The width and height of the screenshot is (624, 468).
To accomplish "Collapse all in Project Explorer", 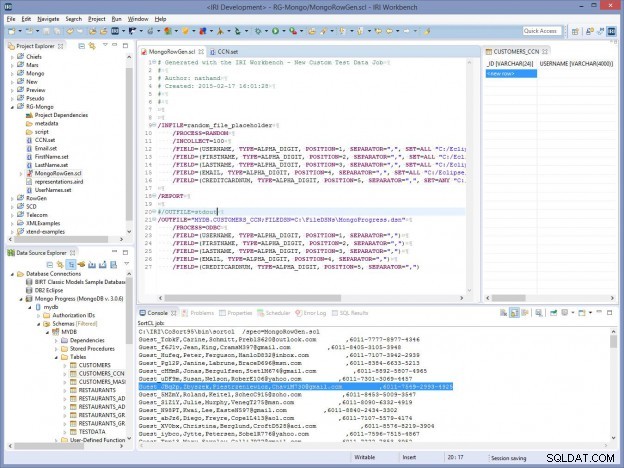I will tap(82, 46).
